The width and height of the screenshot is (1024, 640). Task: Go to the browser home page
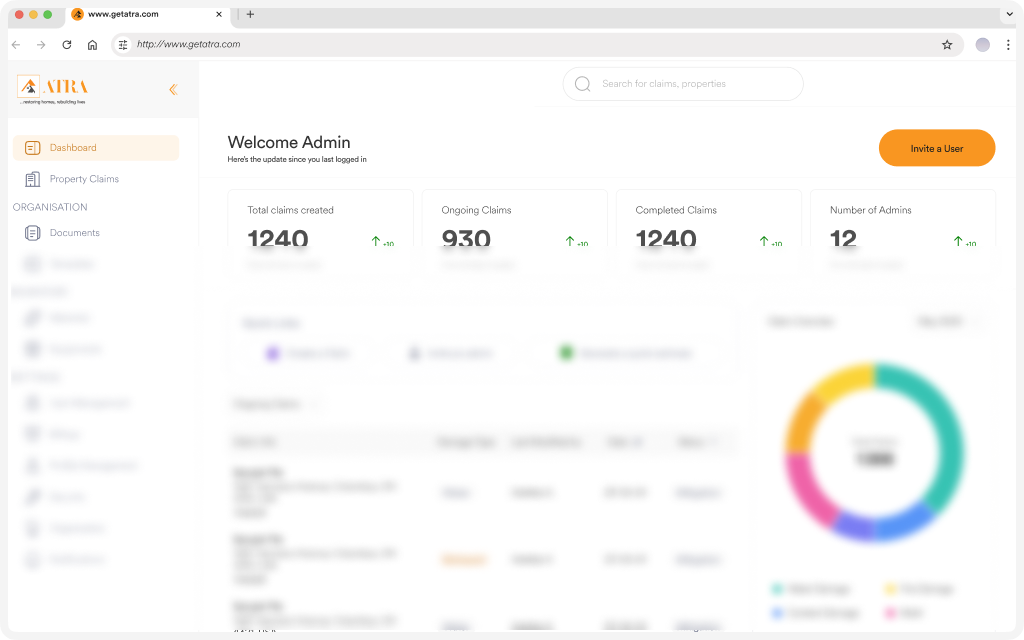coord(92,45)
